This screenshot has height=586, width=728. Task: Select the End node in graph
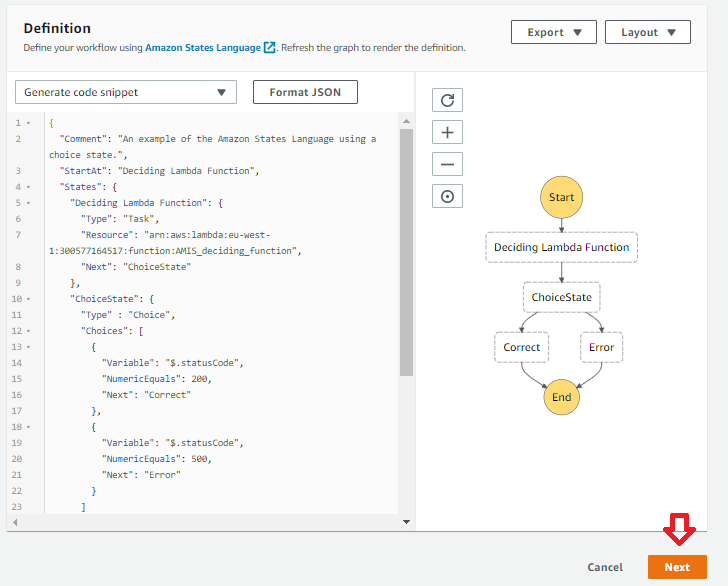click(x=561, y=397)
